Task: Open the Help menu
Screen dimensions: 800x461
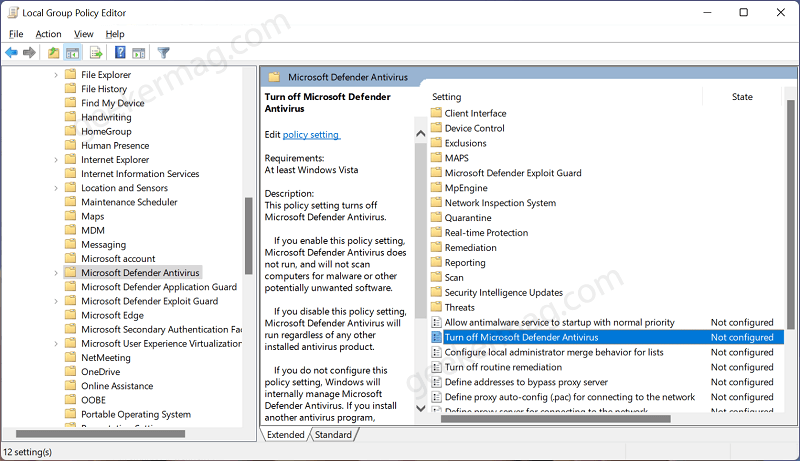Action: pyautogui.click(x=115, y=34)
